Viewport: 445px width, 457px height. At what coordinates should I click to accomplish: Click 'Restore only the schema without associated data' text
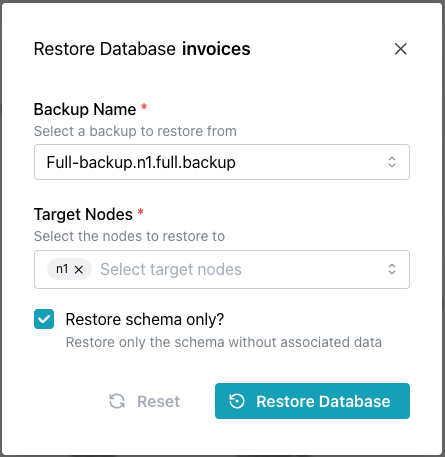point(224,342)
